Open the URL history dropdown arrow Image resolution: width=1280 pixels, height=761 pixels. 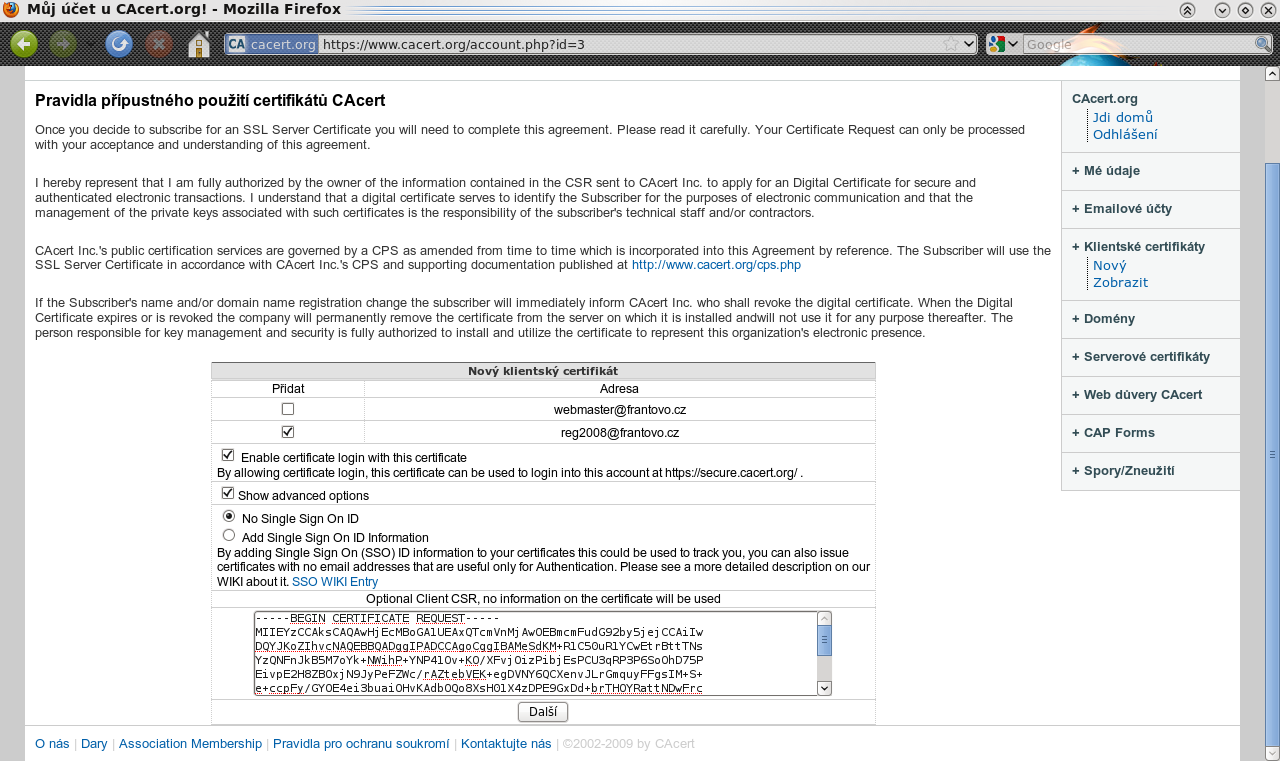[969, 44]
